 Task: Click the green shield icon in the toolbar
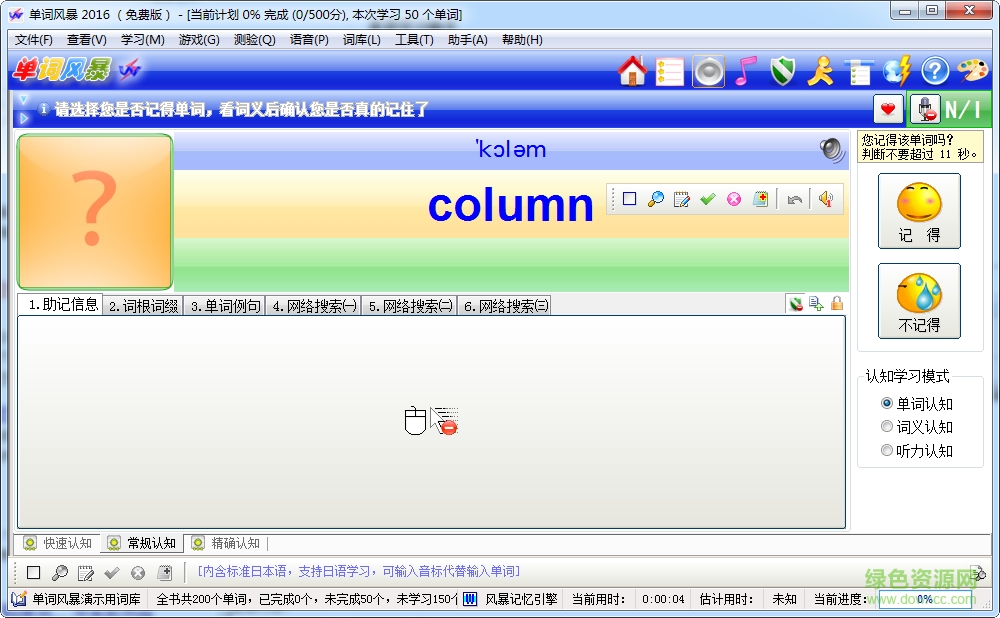[782, 71]
